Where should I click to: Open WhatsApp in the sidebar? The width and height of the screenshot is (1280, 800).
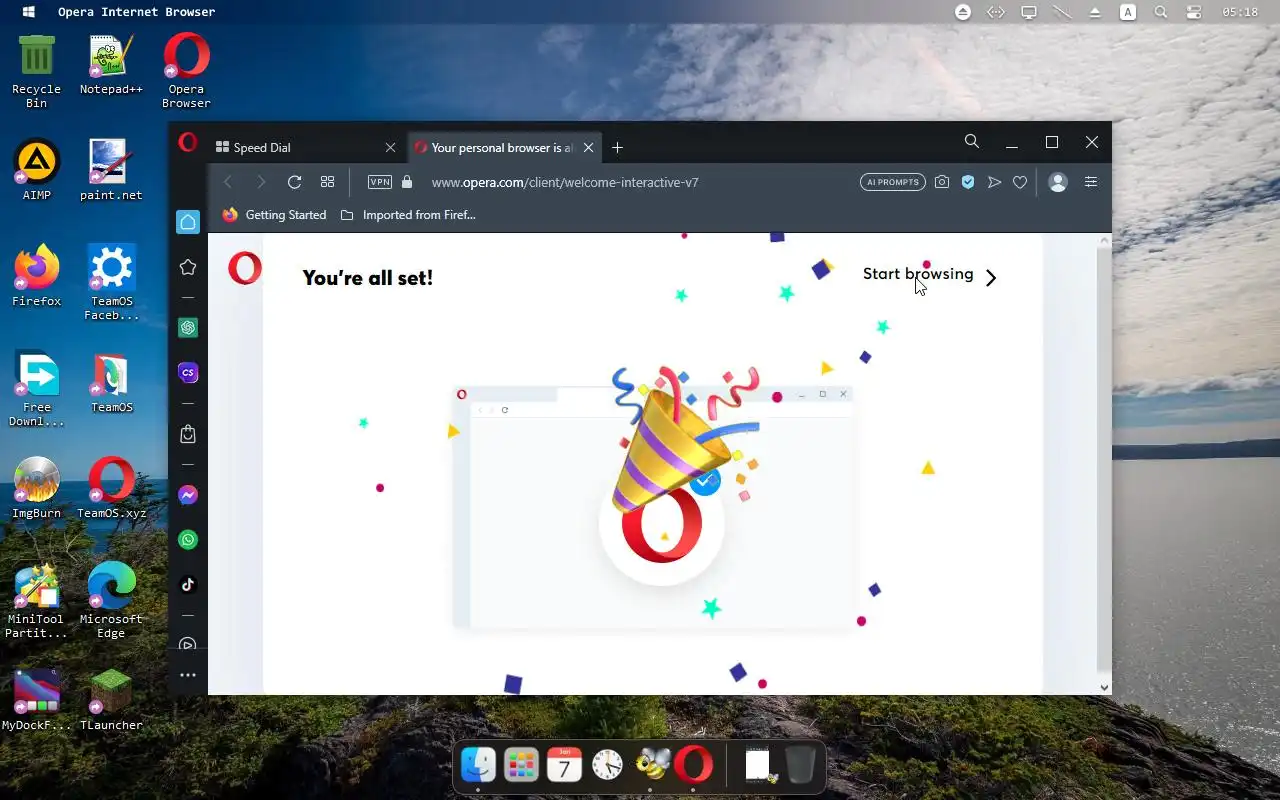click(188, 540)
